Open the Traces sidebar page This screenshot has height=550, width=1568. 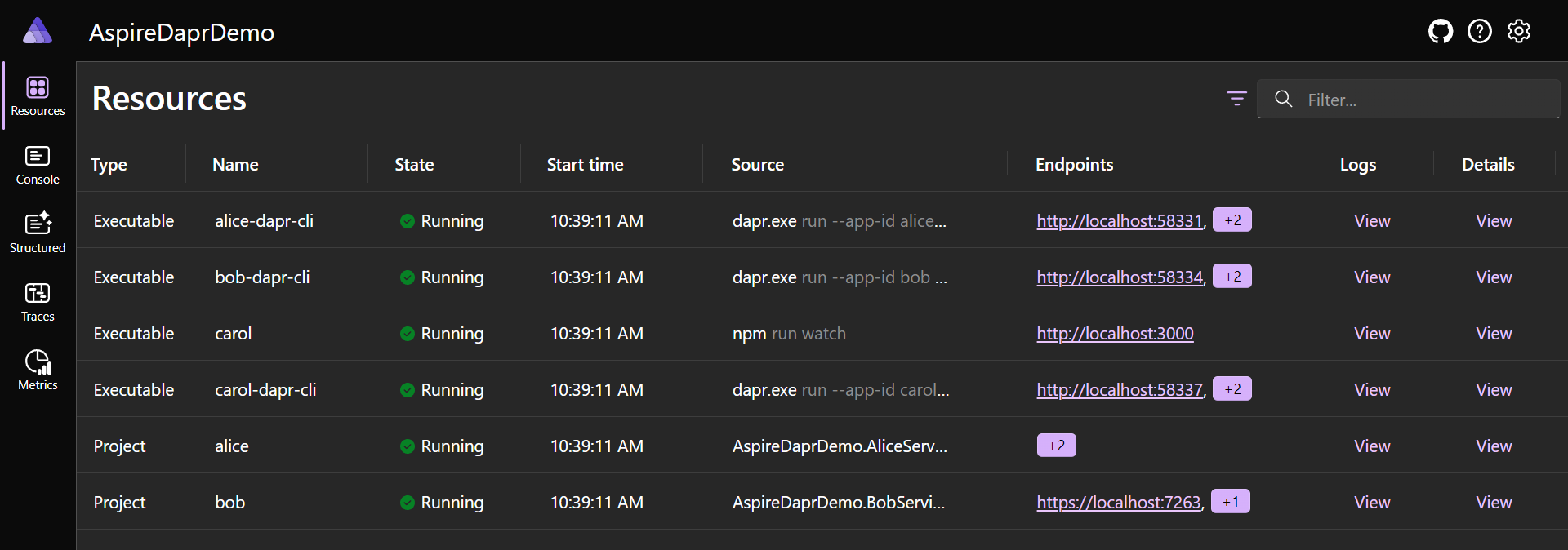pos(38,302)
